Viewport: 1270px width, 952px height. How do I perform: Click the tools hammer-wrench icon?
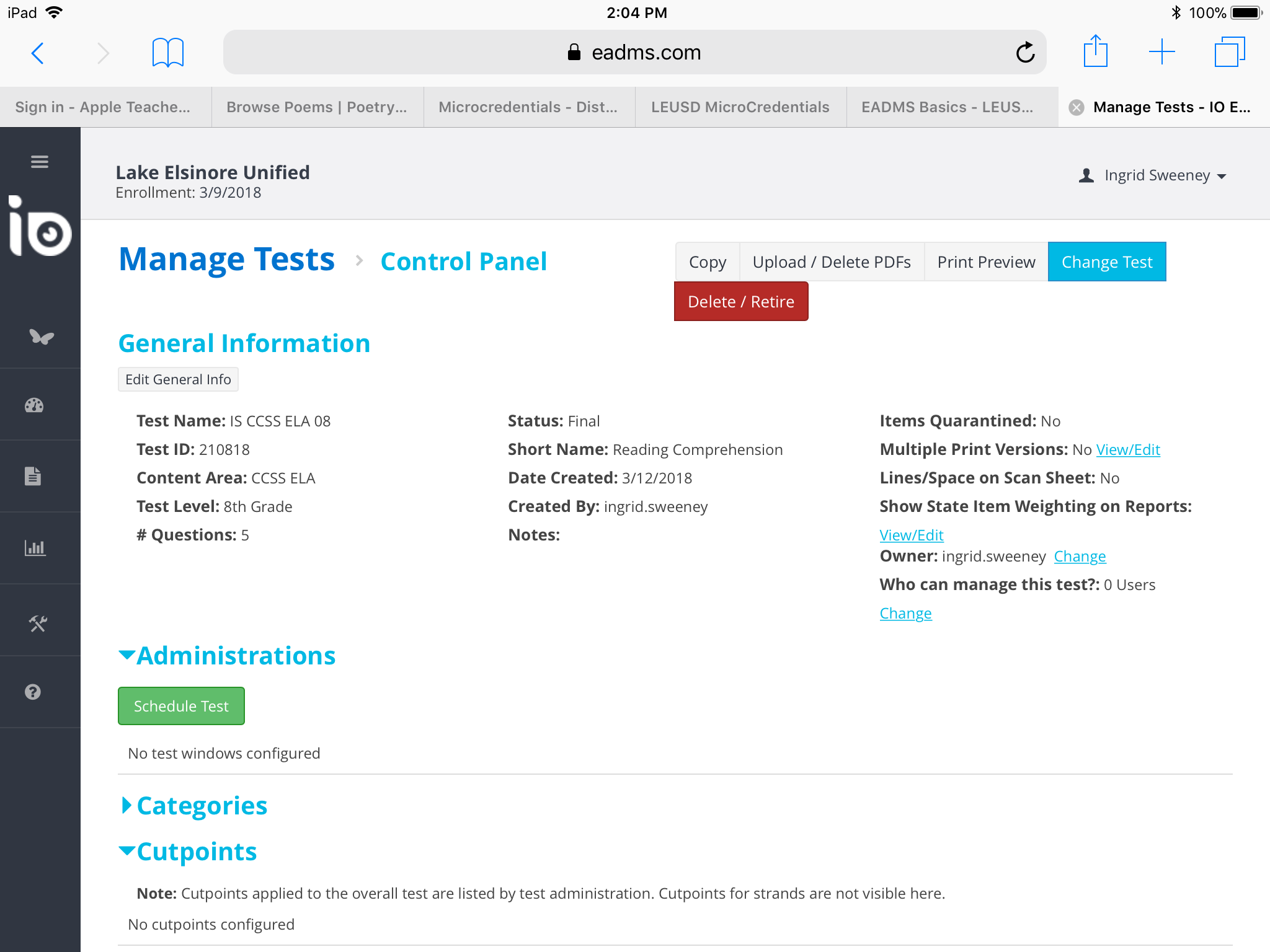[38, 623]
